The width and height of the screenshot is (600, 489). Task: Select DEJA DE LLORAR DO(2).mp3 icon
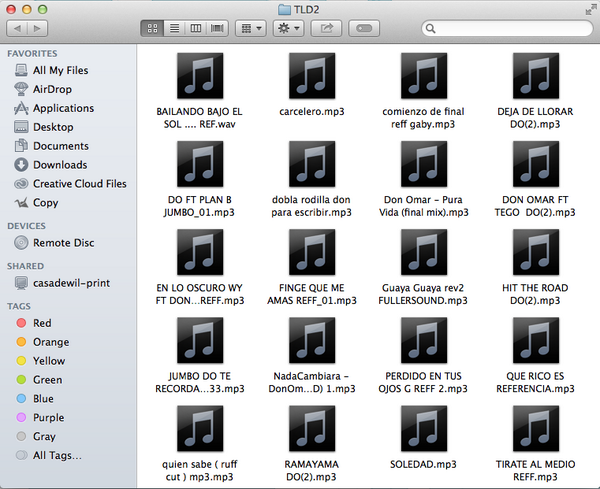point(536,76)
